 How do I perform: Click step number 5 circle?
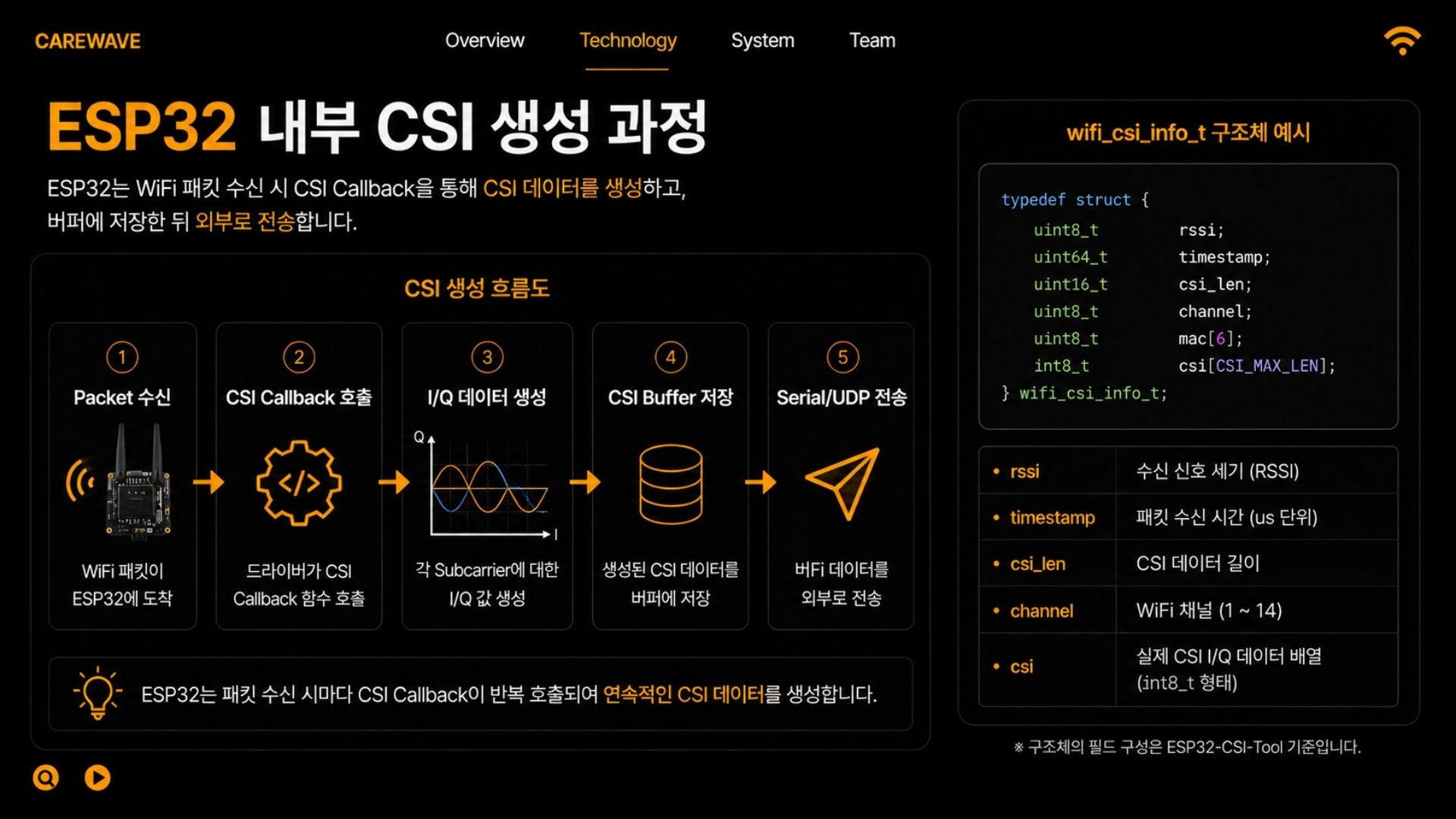(x=843, y=357)
